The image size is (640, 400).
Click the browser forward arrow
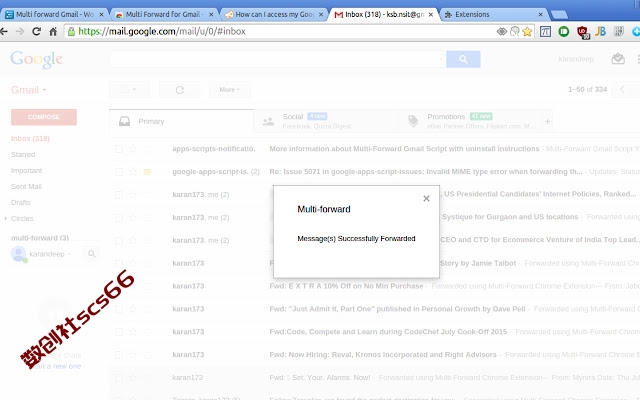20,31
